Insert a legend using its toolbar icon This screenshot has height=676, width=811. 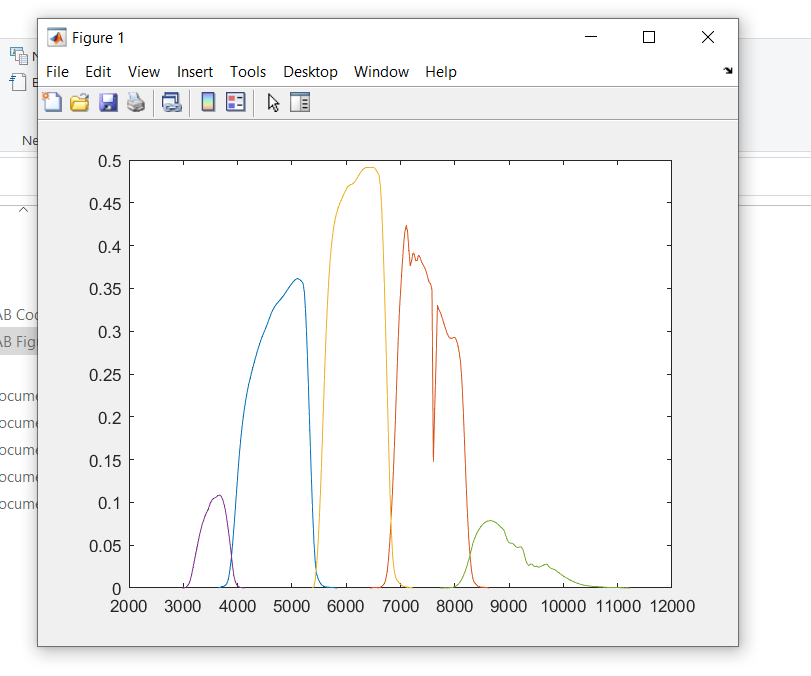(x=233, y=101)
